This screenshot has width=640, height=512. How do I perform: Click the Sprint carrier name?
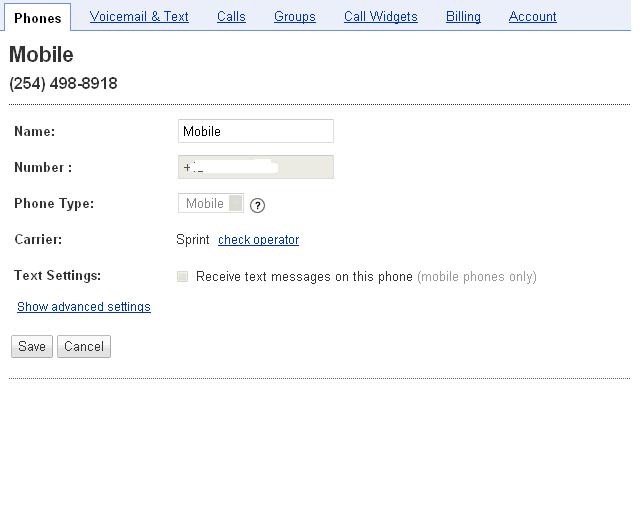click(193, 240)
